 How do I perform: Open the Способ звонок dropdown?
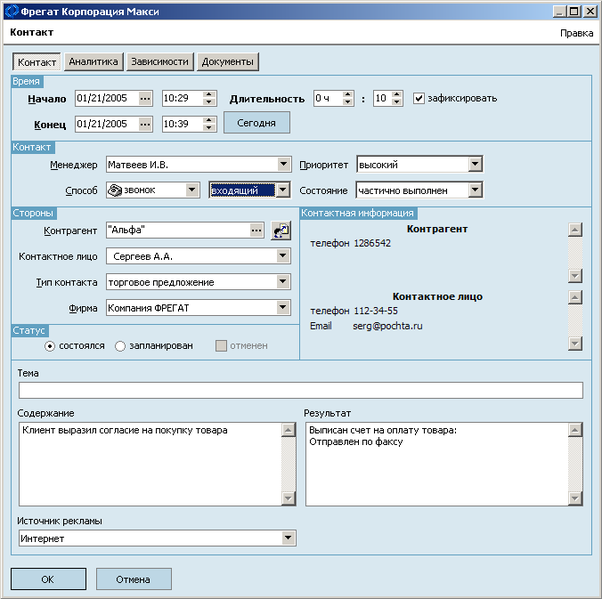[x=192, y=190]
